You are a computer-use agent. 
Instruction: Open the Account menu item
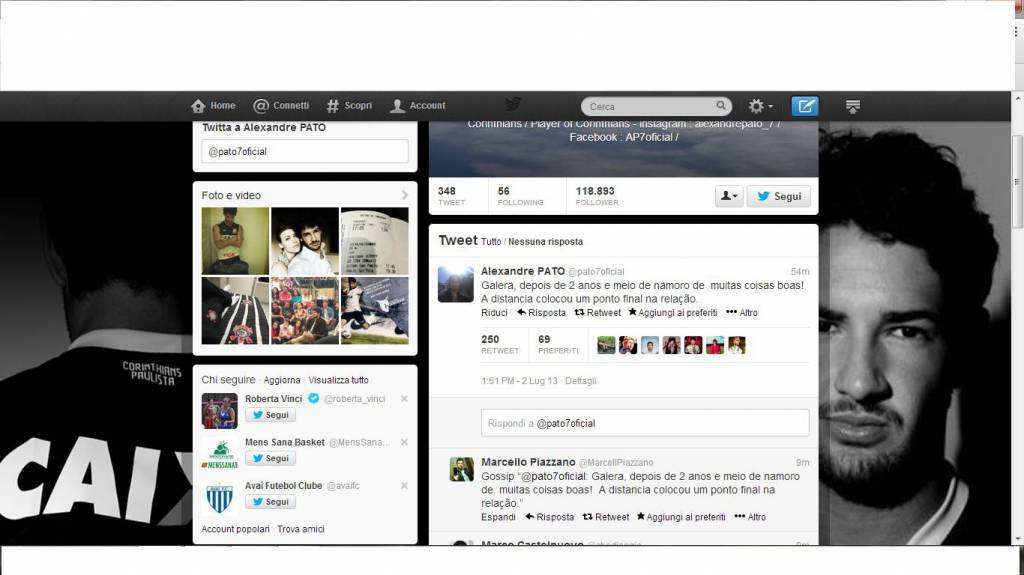tap(418, 106)
